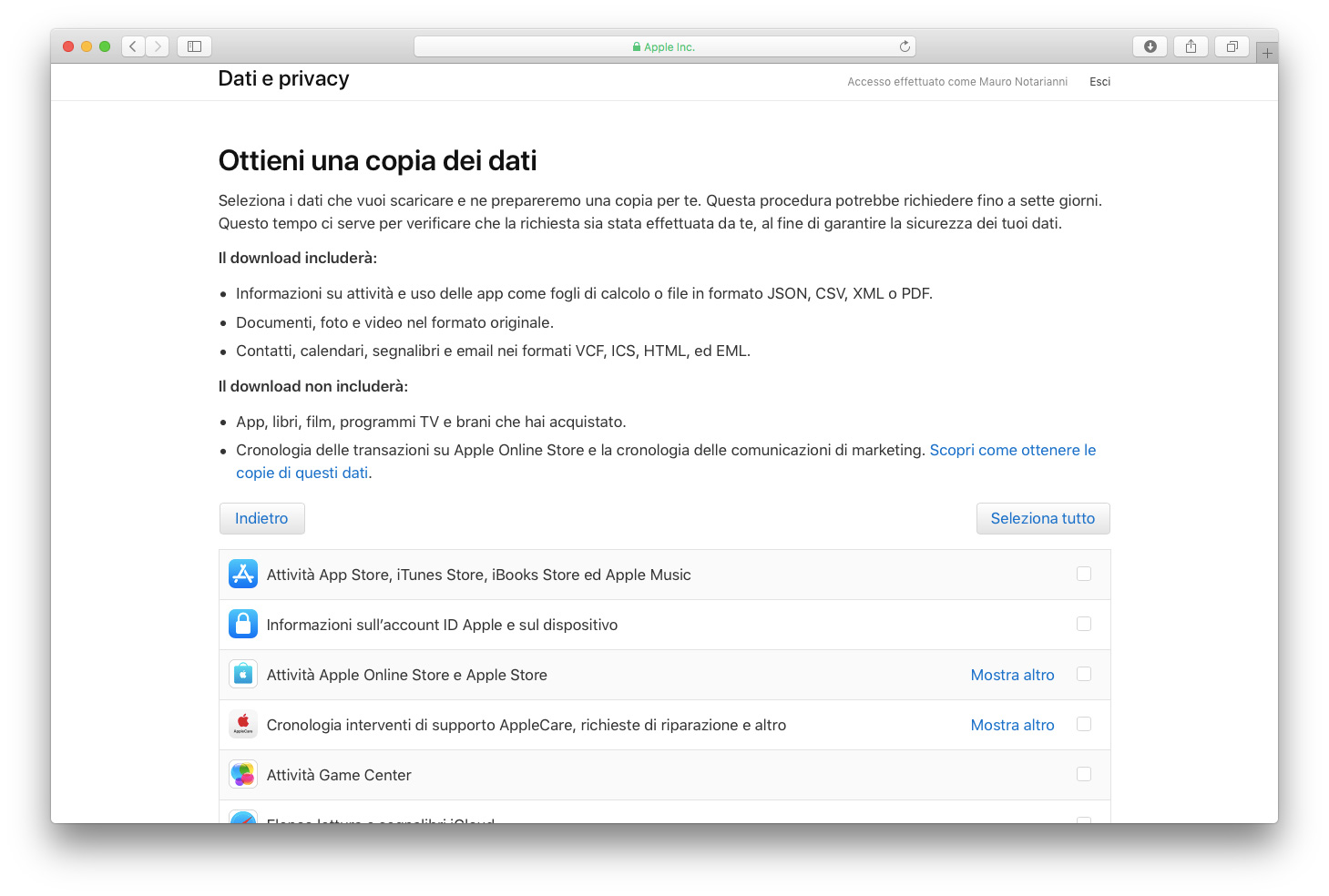Check the App Store, iTunes Store activity box
1329x896 pixels.
point(1084,574)
